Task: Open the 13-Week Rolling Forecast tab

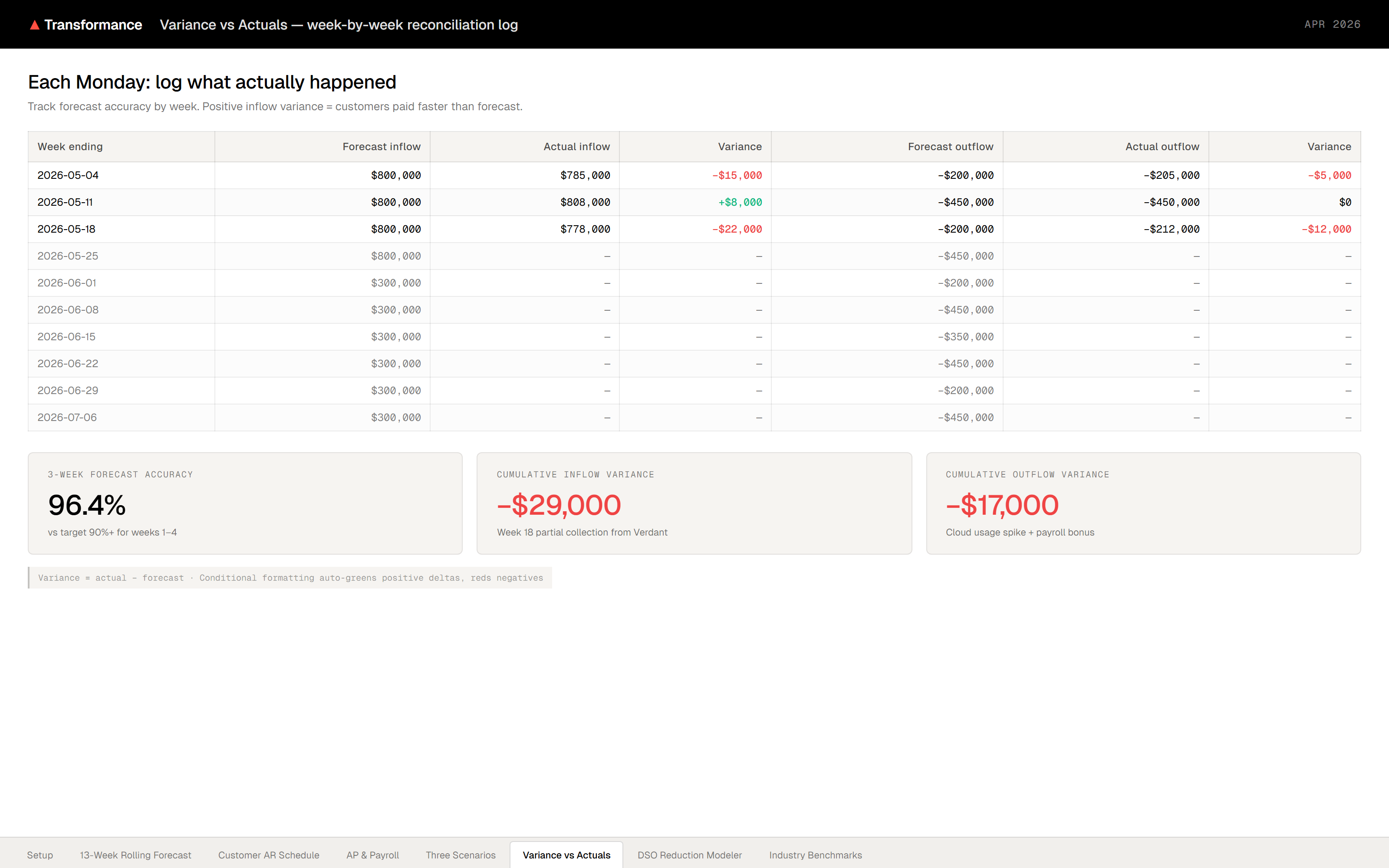Action: (x=135, y=855)
